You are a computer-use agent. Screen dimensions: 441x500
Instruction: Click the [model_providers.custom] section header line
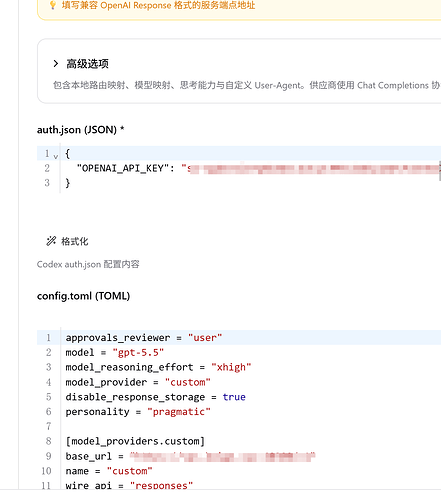click(135, 441)
